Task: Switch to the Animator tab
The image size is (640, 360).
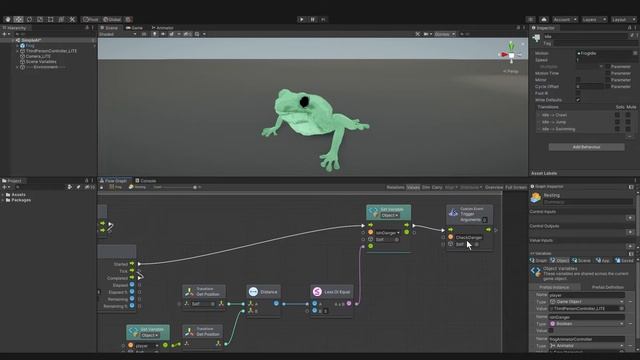Action: pos(162,28)
